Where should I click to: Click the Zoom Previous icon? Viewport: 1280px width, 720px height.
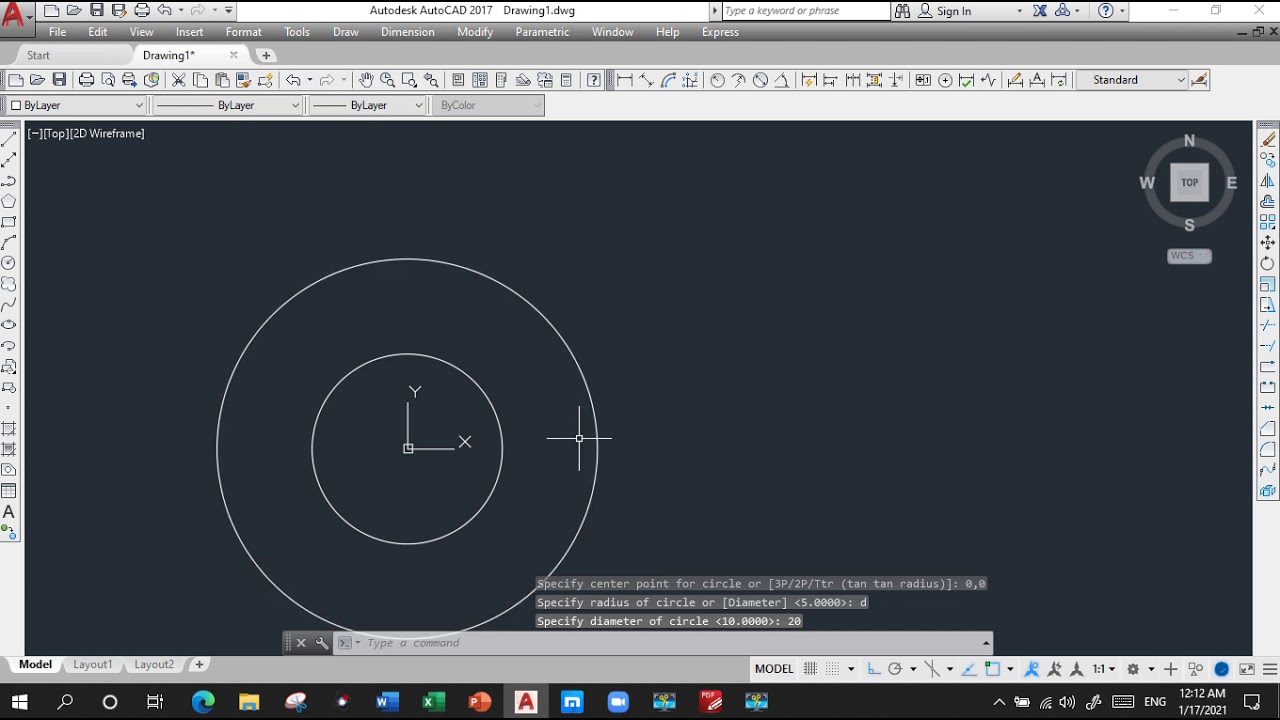point(431,80)
